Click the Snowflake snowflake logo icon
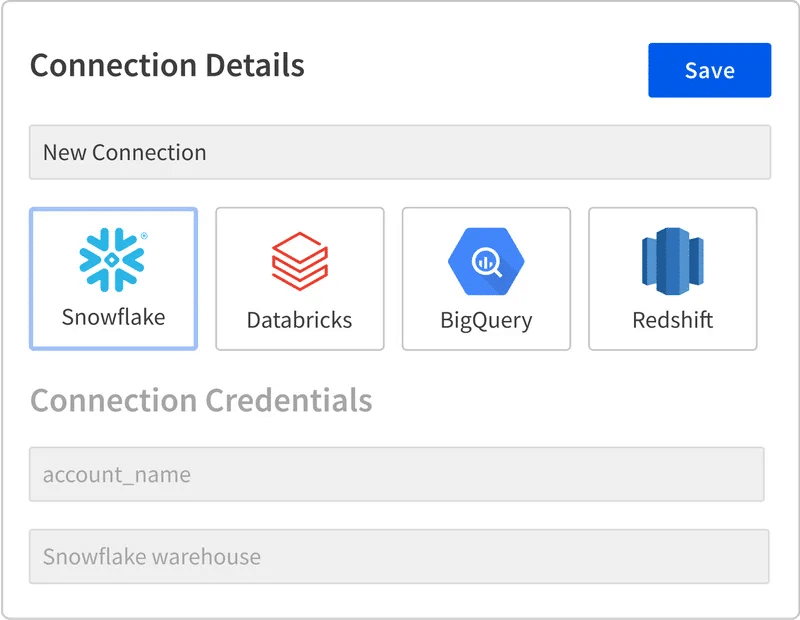 click(112, 260)
